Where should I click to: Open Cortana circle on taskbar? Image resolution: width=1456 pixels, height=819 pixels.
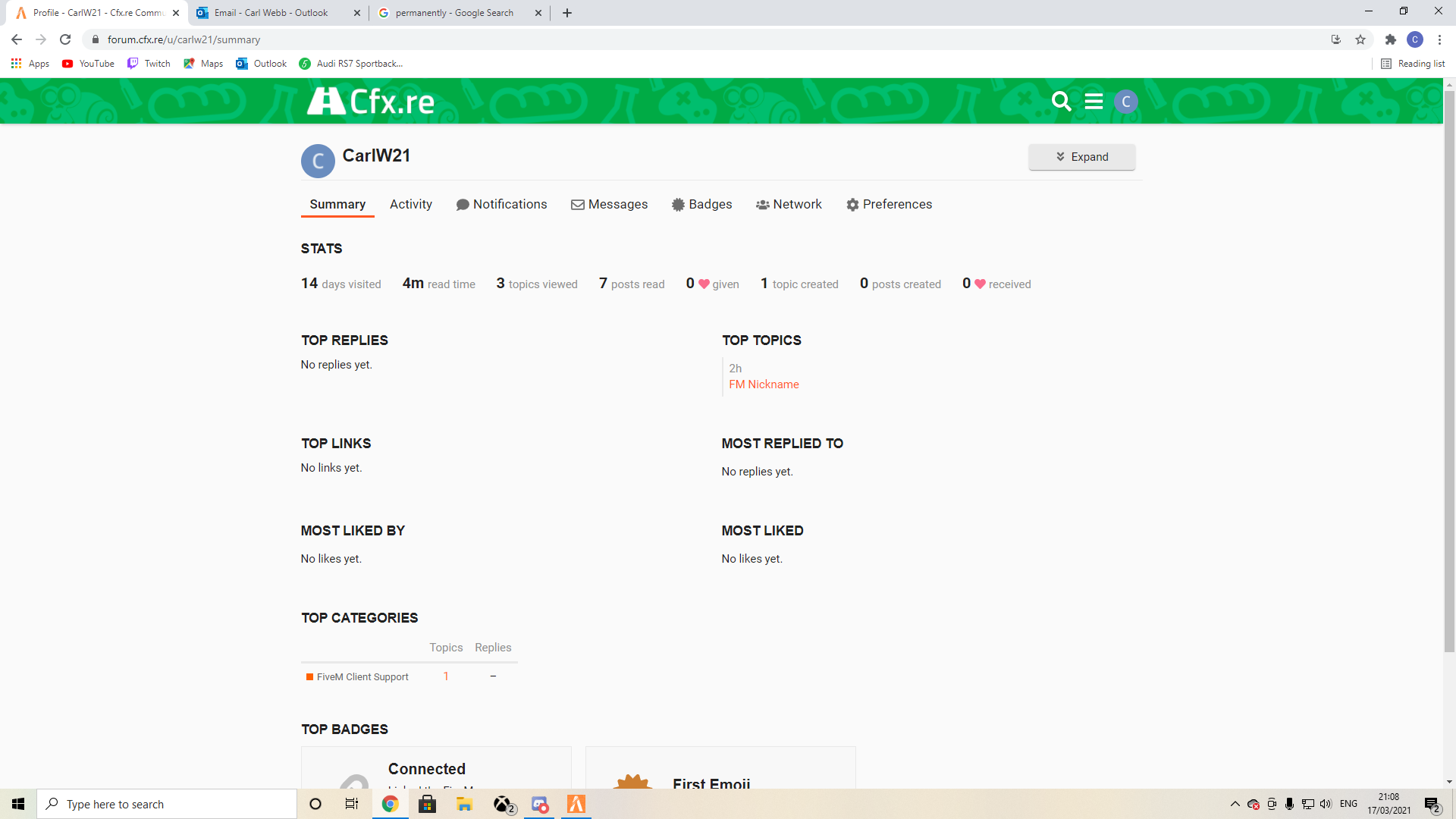click(x=315, y=804)
